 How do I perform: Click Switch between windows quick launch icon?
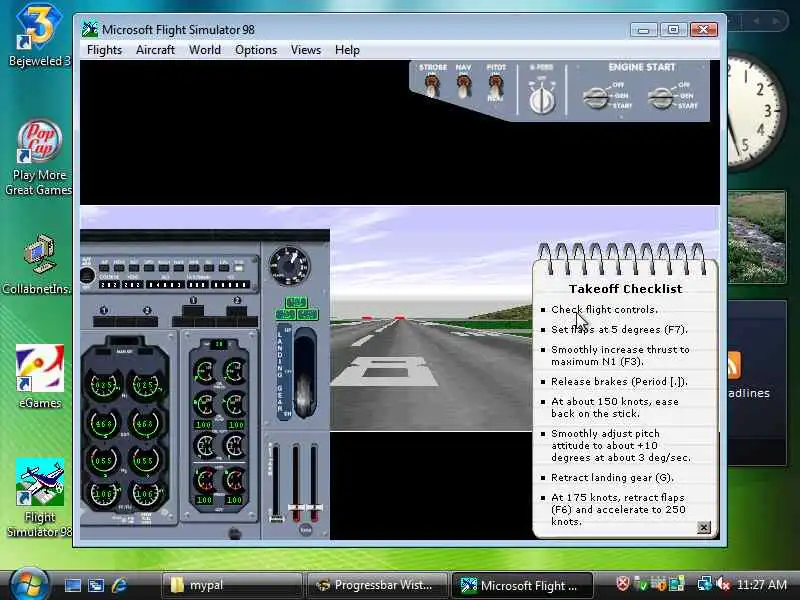(96, 585)
